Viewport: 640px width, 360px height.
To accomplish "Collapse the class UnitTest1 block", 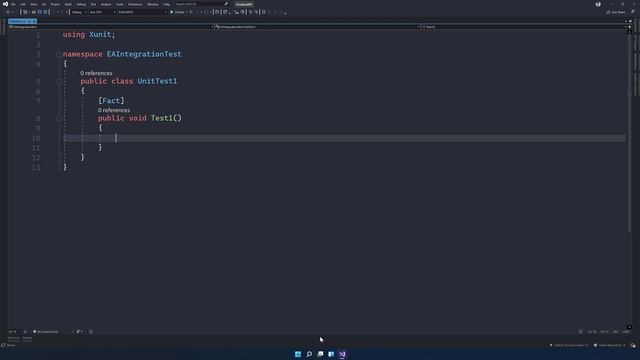I will click(59, 81).
